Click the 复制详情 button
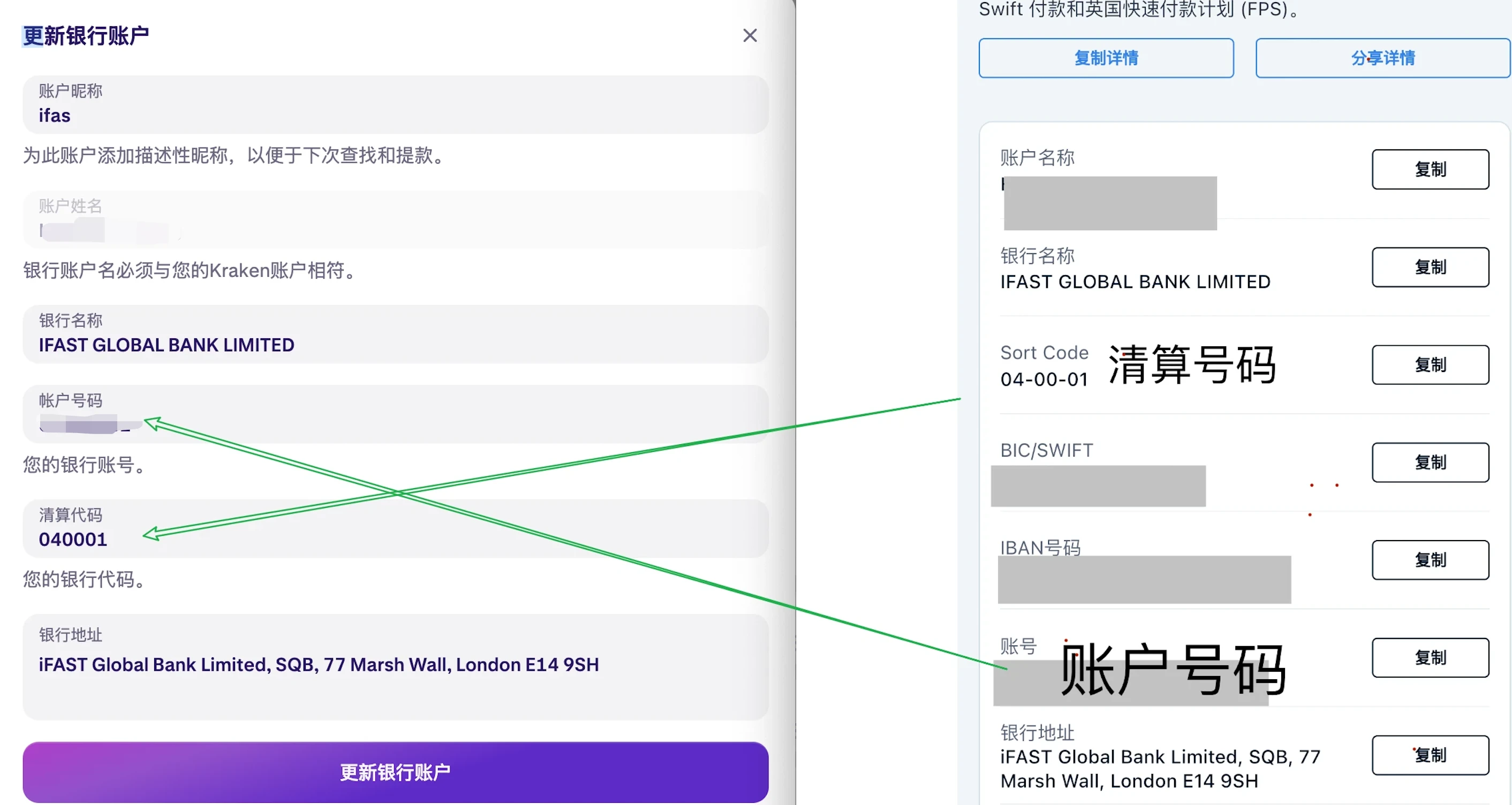Viewport: 1512px width, 805px height. tap(1106, 58)
